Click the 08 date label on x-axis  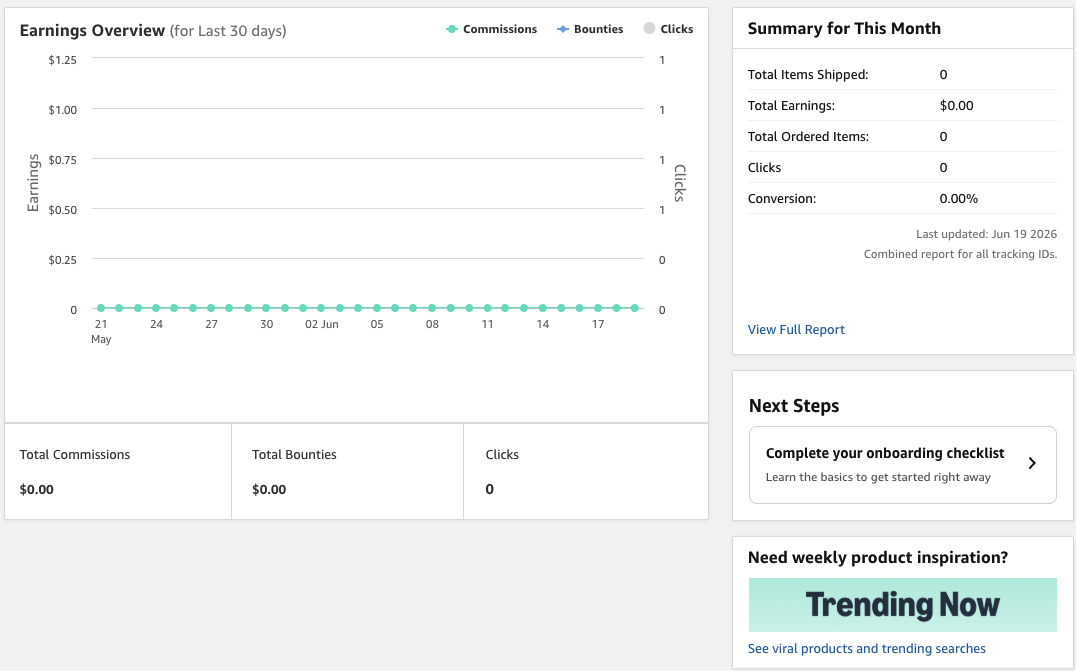point(432,324)
